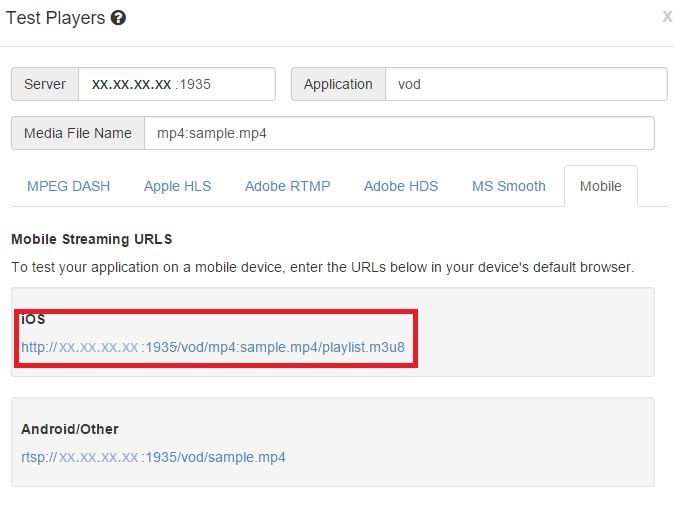Click the Application field label
Viewport: 674px width, 516px height.
click(x=338, y=84)
